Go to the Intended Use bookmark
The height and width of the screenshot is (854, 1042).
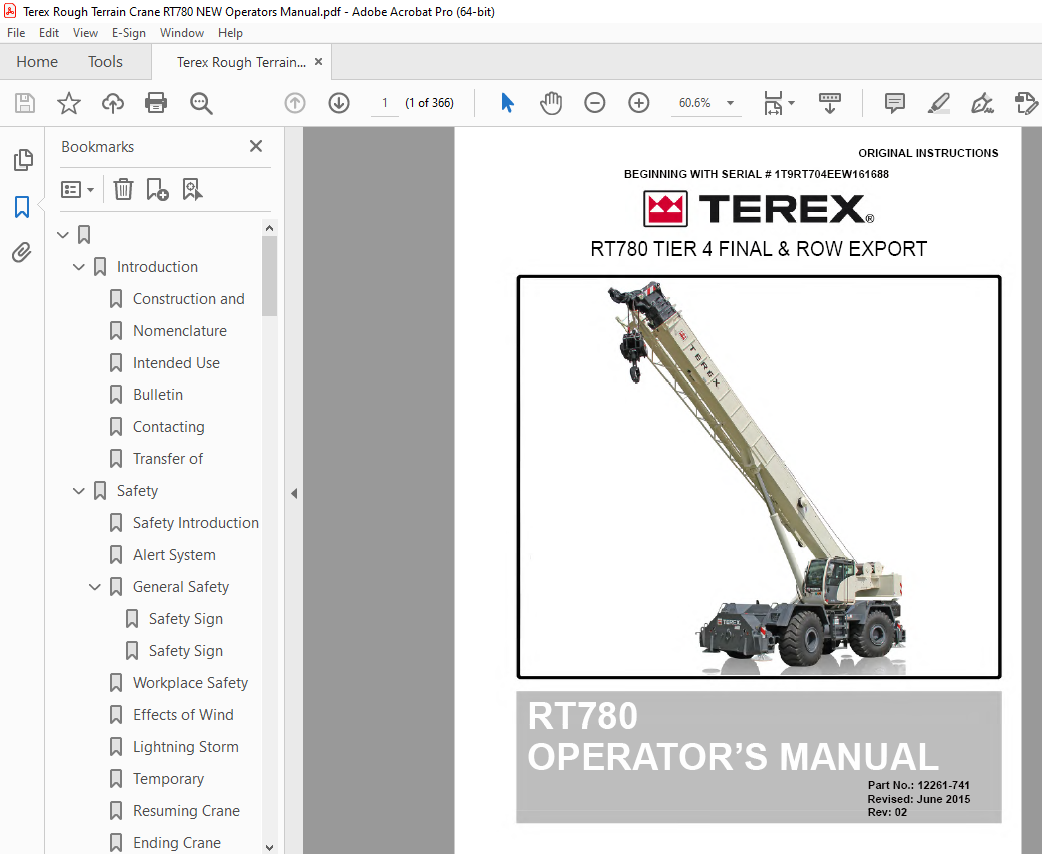tap(176, 363)
